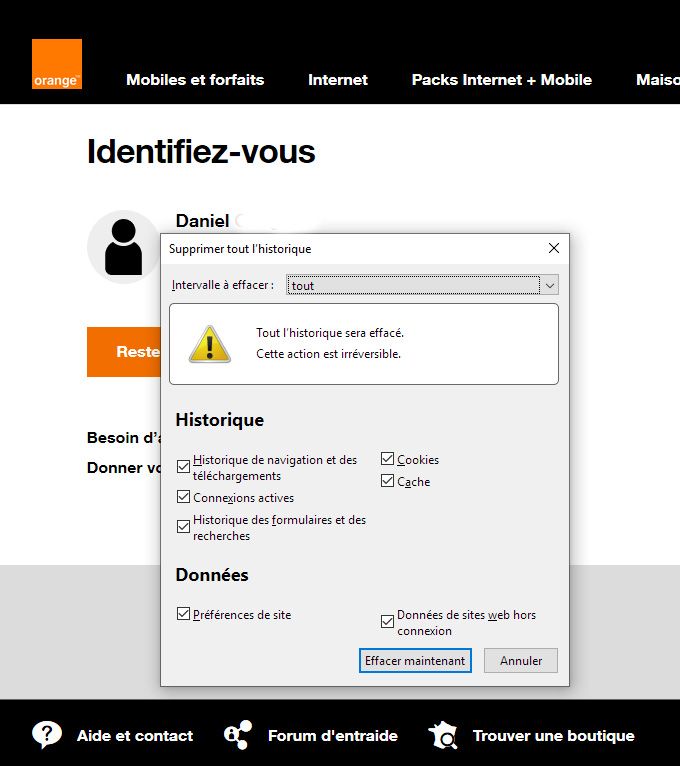Uncheck Historique de navigation et des téléchargements

tap(184, 466)
